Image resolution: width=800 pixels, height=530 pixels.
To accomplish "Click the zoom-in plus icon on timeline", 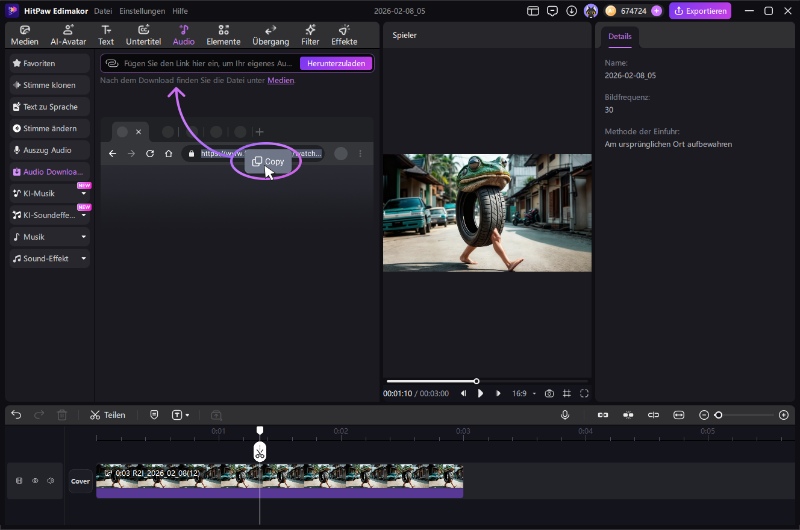I will [x=783, y=414].
